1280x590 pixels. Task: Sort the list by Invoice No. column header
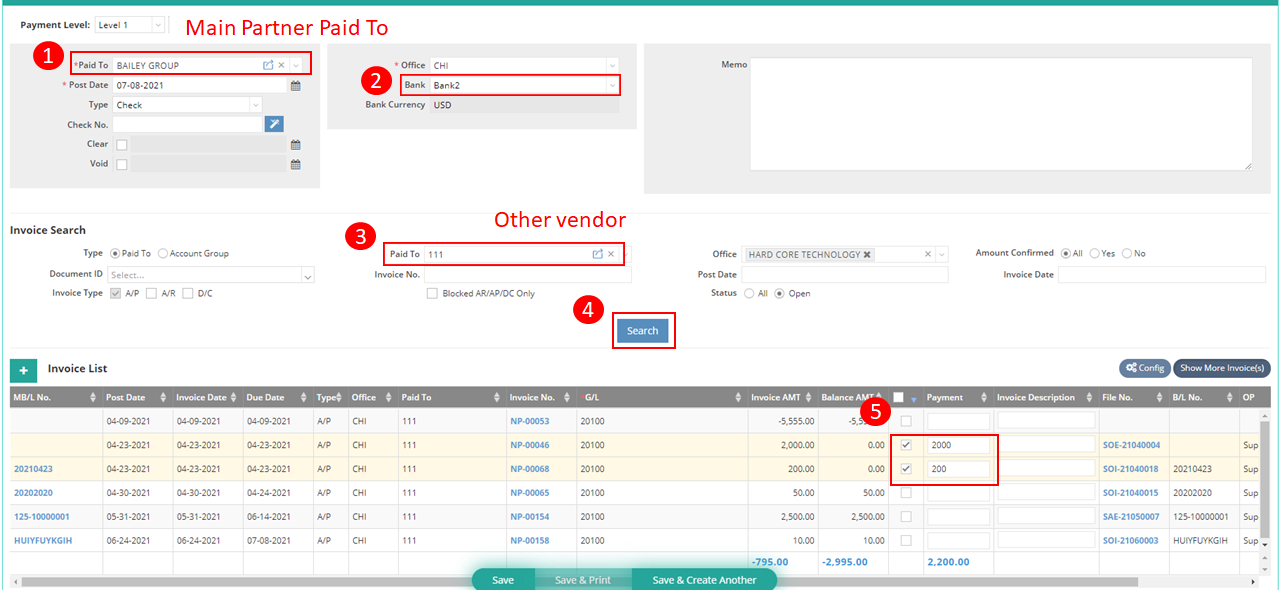click(x=540, y=398)
